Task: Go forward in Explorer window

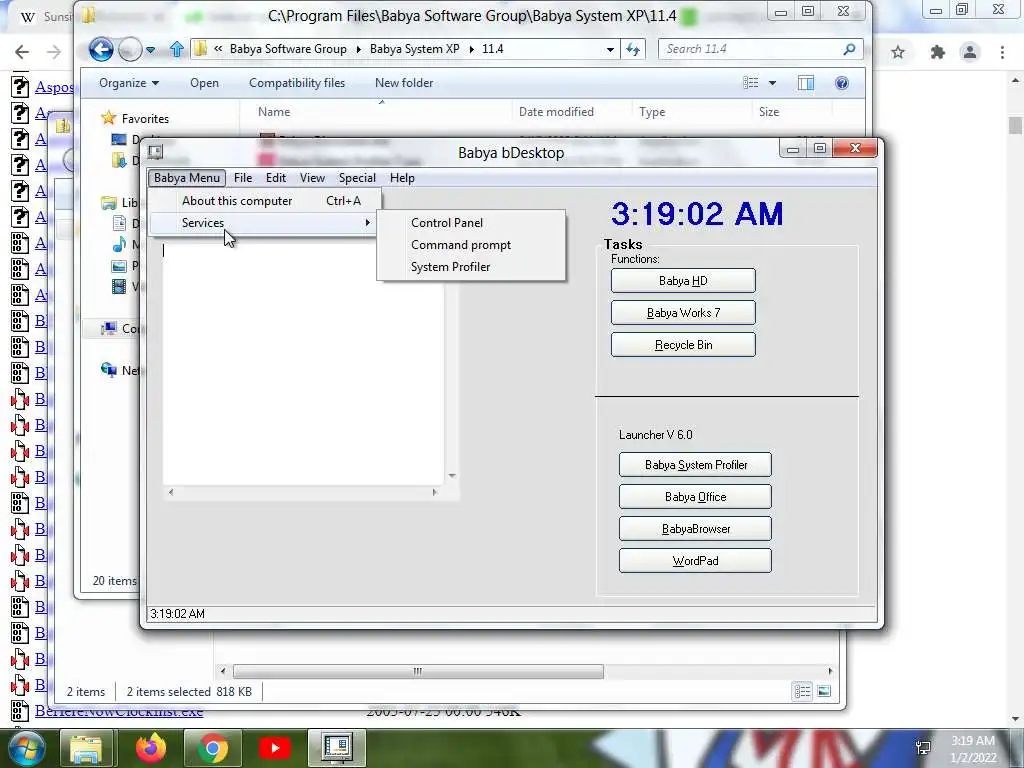Action: click(130, 49)
